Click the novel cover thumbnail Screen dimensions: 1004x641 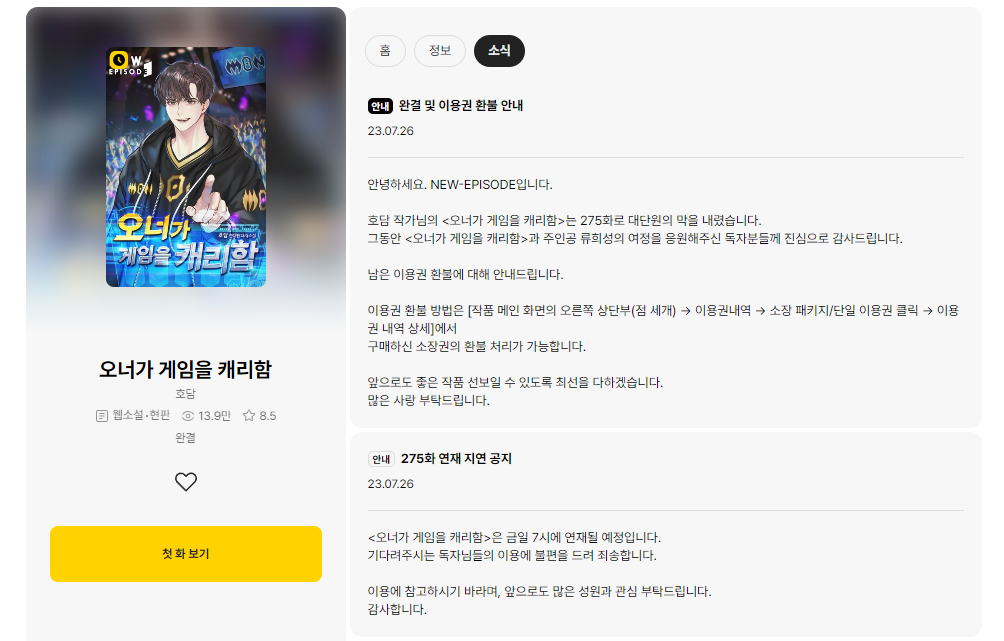coord(186,167)
